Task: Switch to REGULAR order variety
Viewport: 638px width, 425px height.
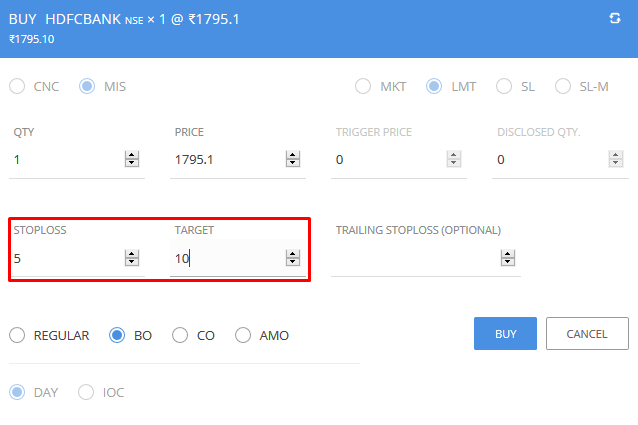Action: (17, 335)
